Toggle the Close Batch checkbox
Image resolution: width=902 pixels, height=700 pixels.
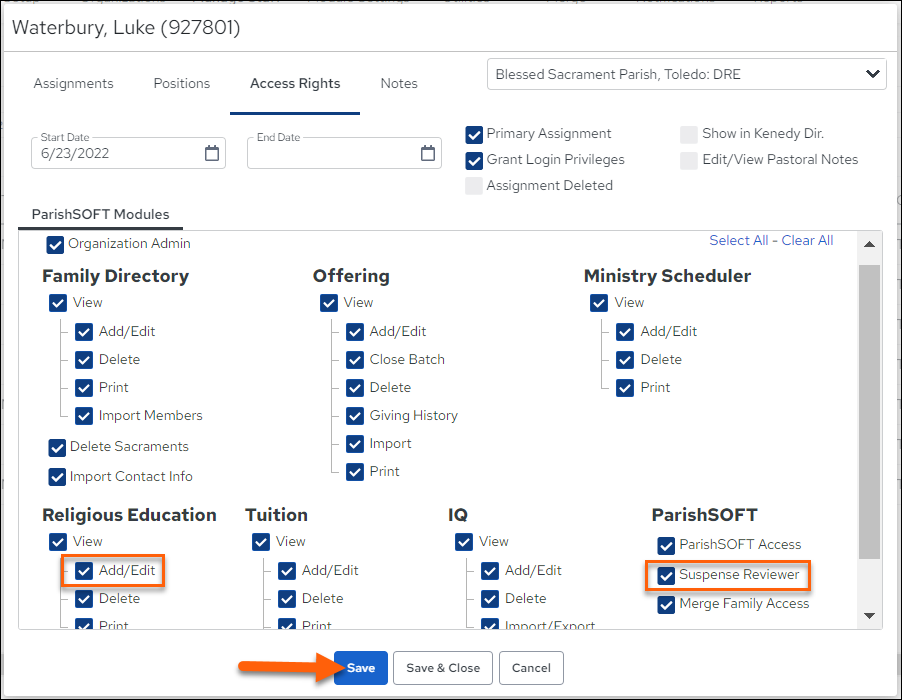tap(355, 360)
